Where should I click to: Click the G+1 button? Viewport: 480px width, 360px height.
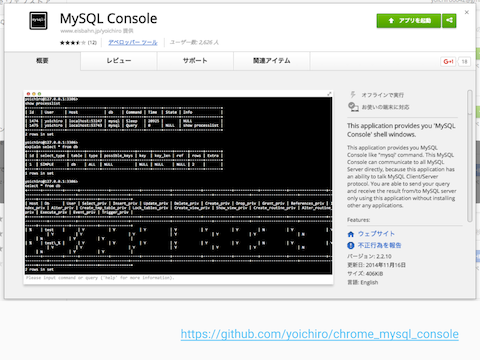(x=448, y=61)
